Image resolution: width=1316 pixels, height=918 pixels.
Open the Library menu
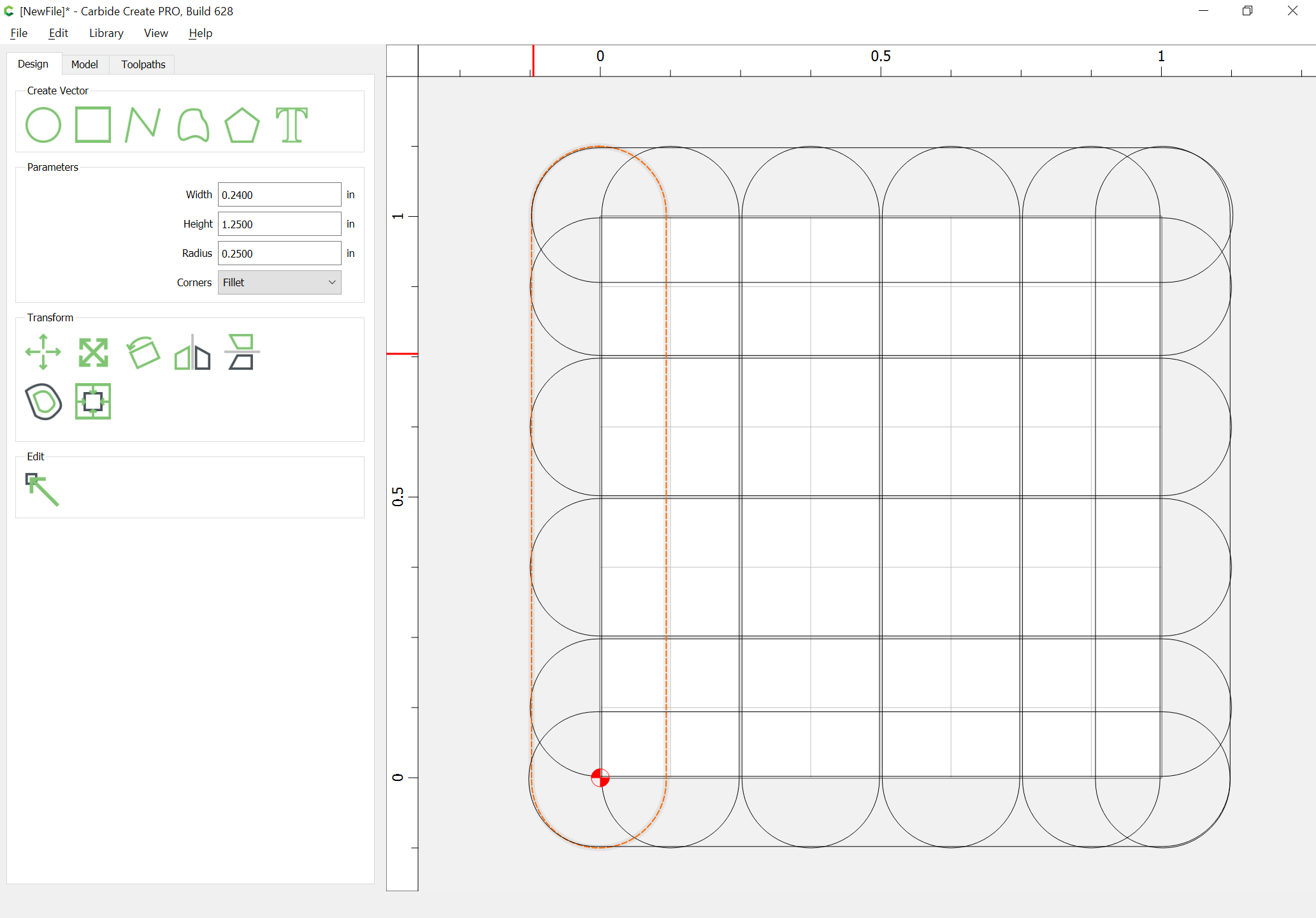106,33
